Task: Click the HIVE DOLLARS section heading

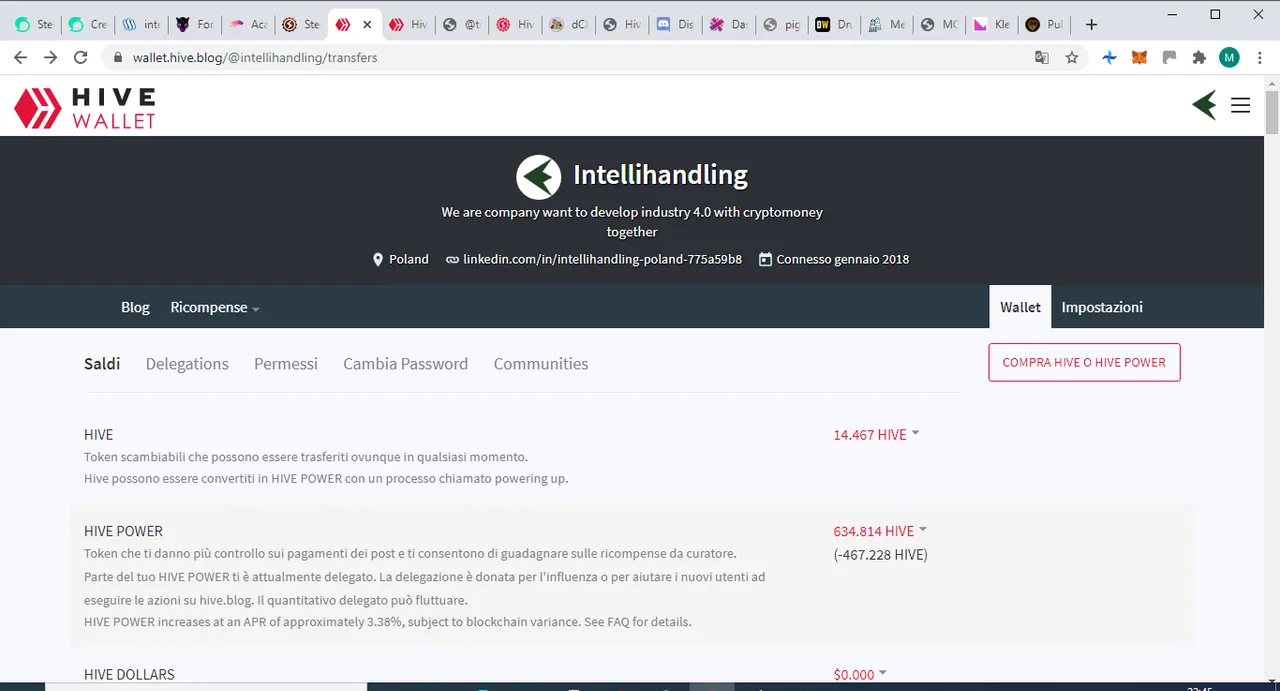Action: pyautogui.click(x=129, y=675)
